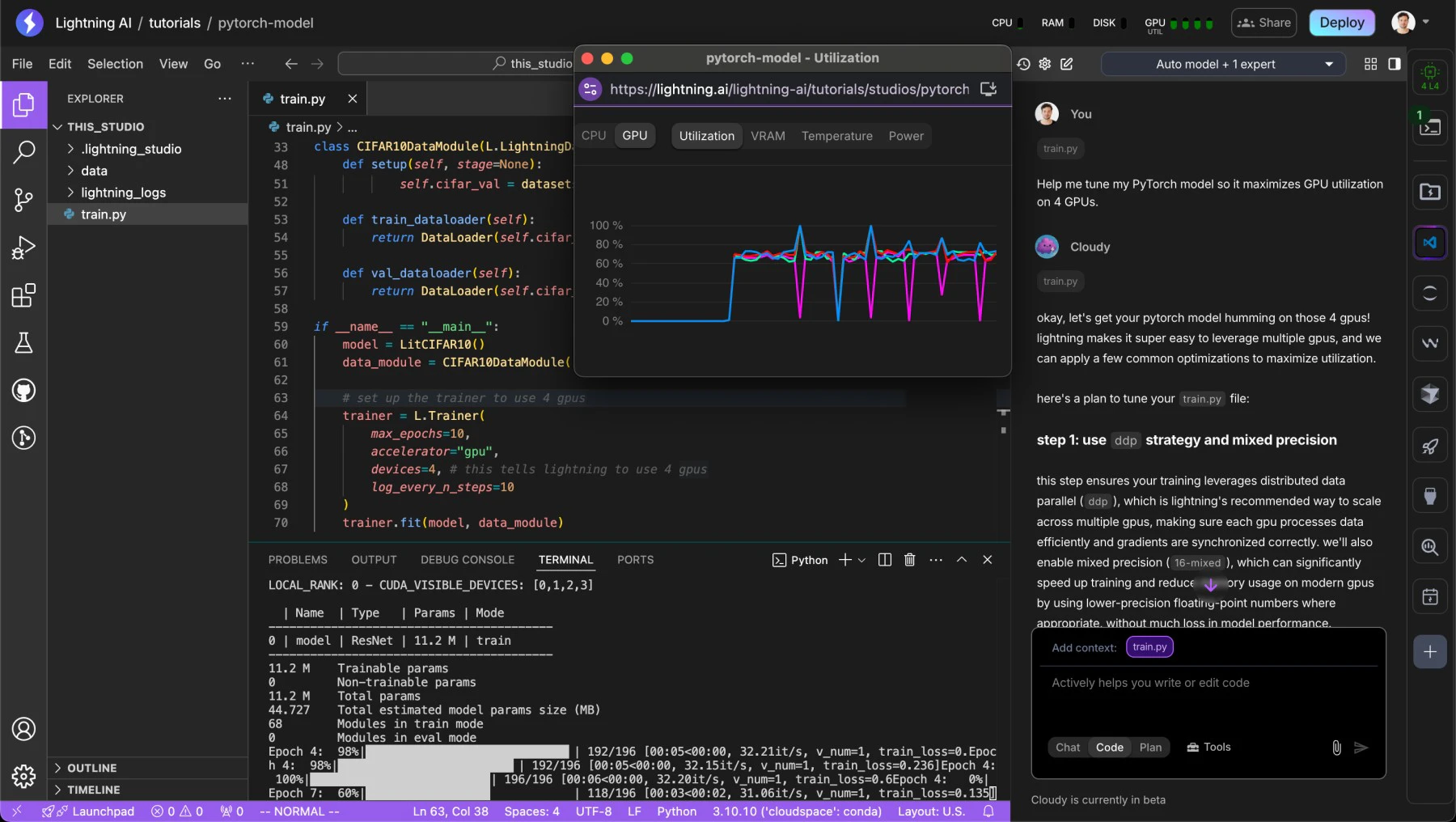
Task: Toggle the notifications bell in the status bar
Action: pos(988,811)
